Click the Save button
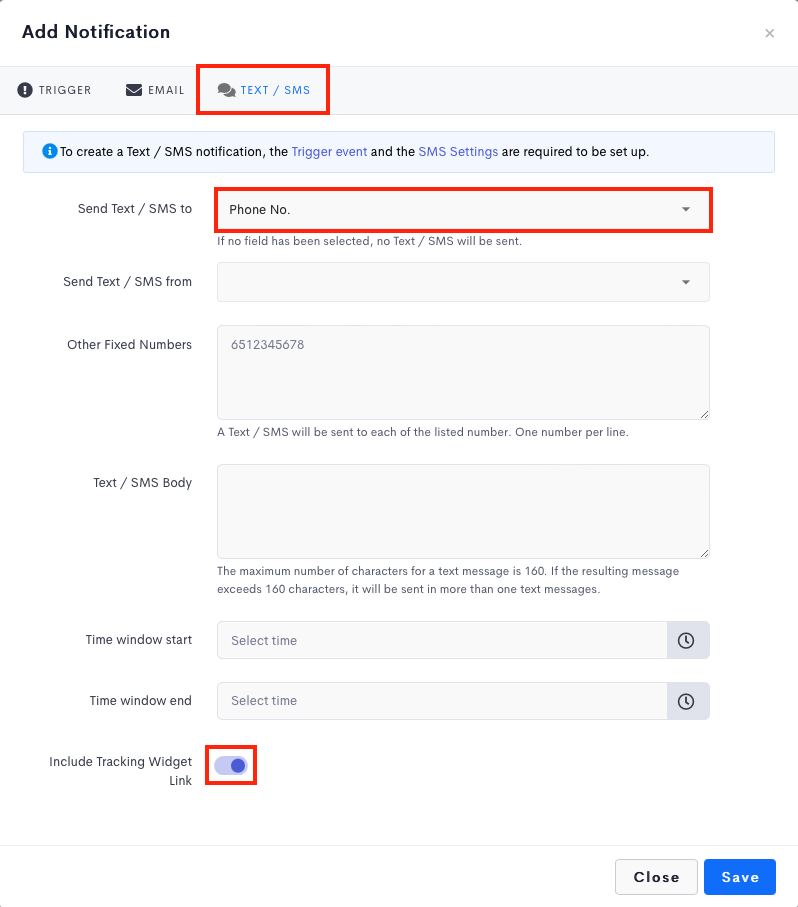 (x=740, y=877)
